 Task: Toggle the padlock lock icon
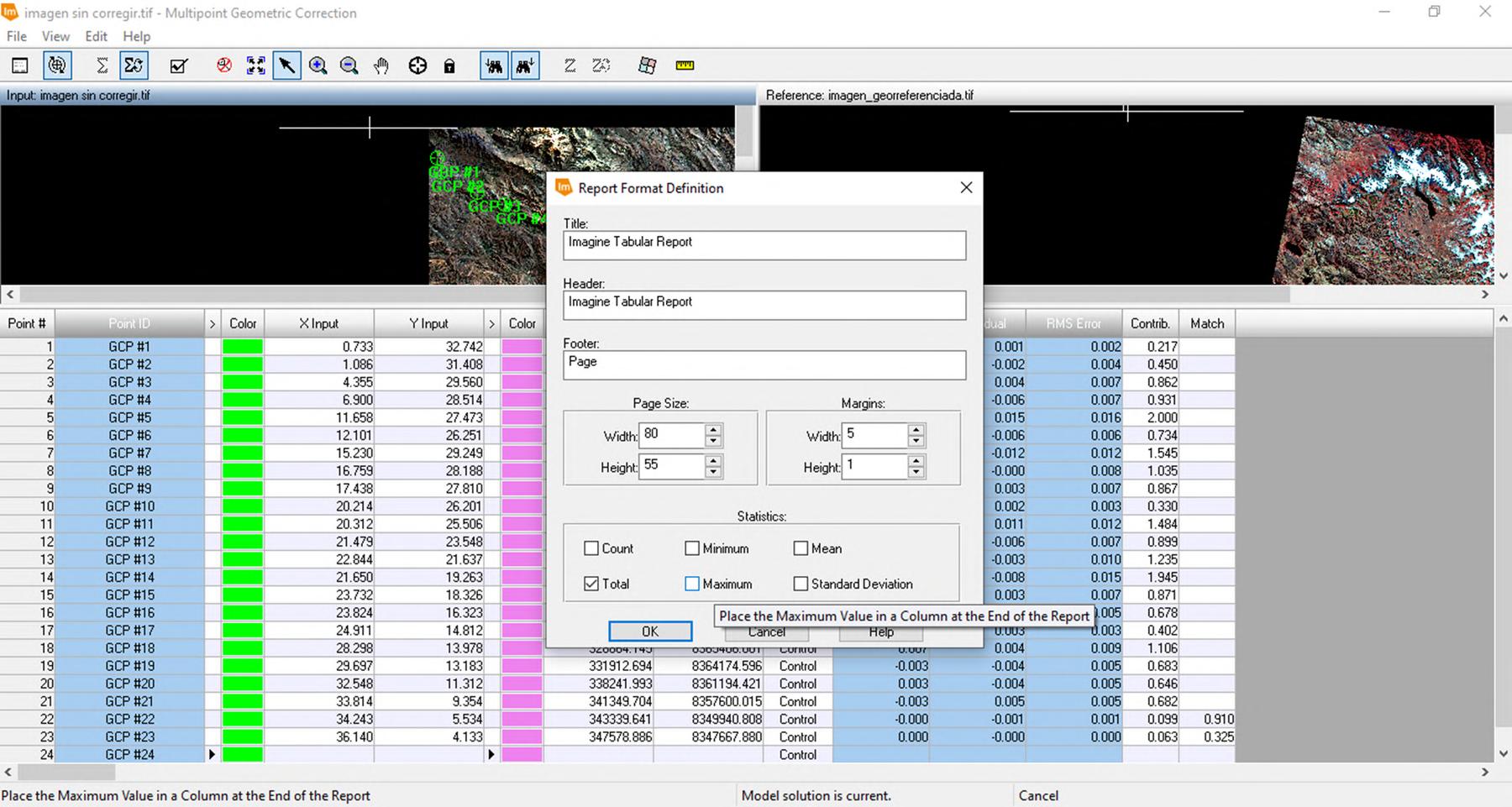click(449, 66)
